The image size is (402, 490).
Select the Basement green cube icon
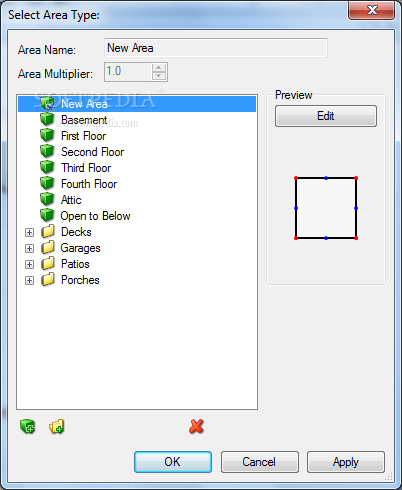coord(47,119)
